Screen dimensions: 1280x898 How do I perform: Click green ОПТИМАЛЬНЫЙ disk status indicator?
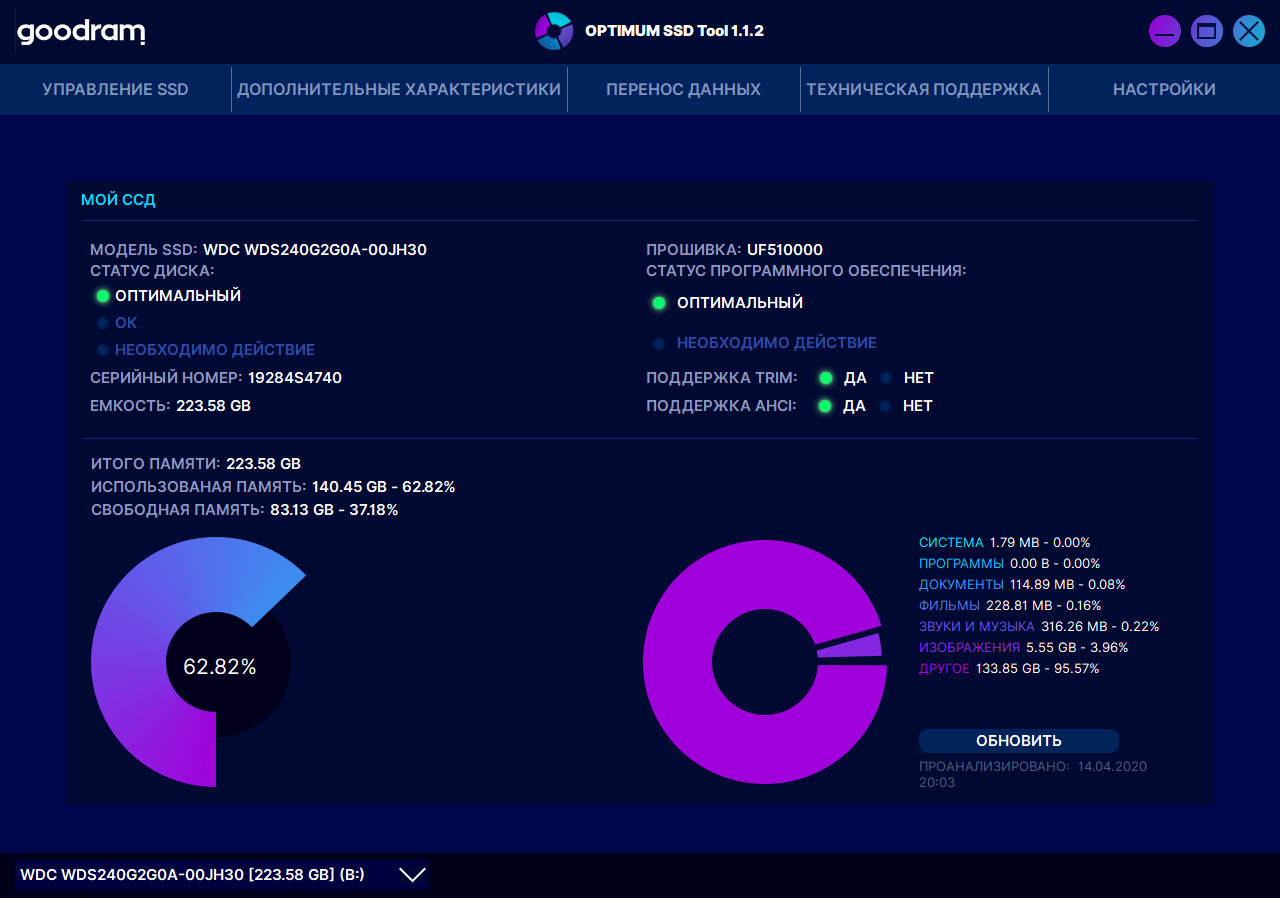(102, 296)
